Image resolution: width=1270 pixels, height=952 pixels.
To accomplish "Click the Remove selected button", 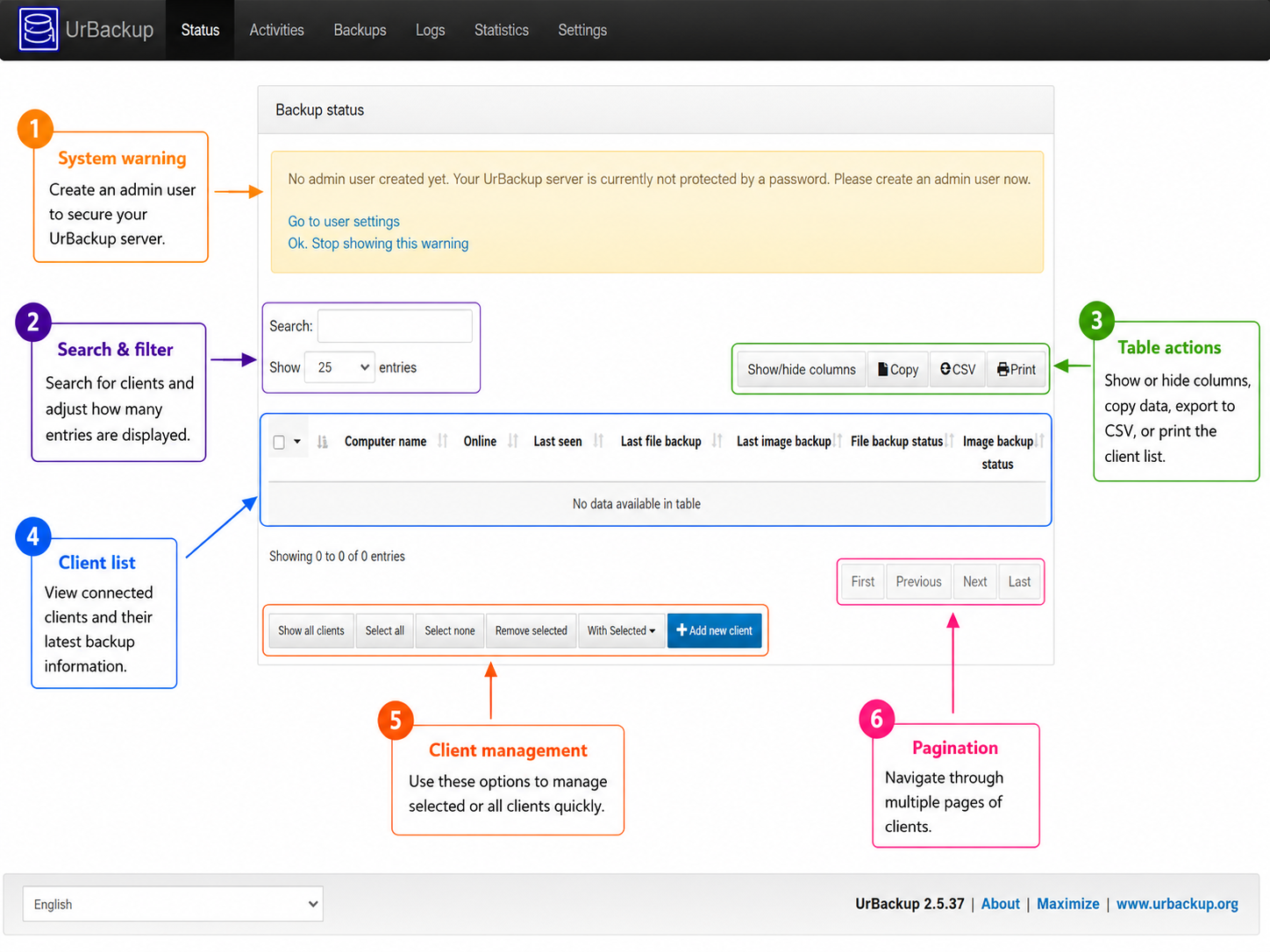I will tap(532, 630).
